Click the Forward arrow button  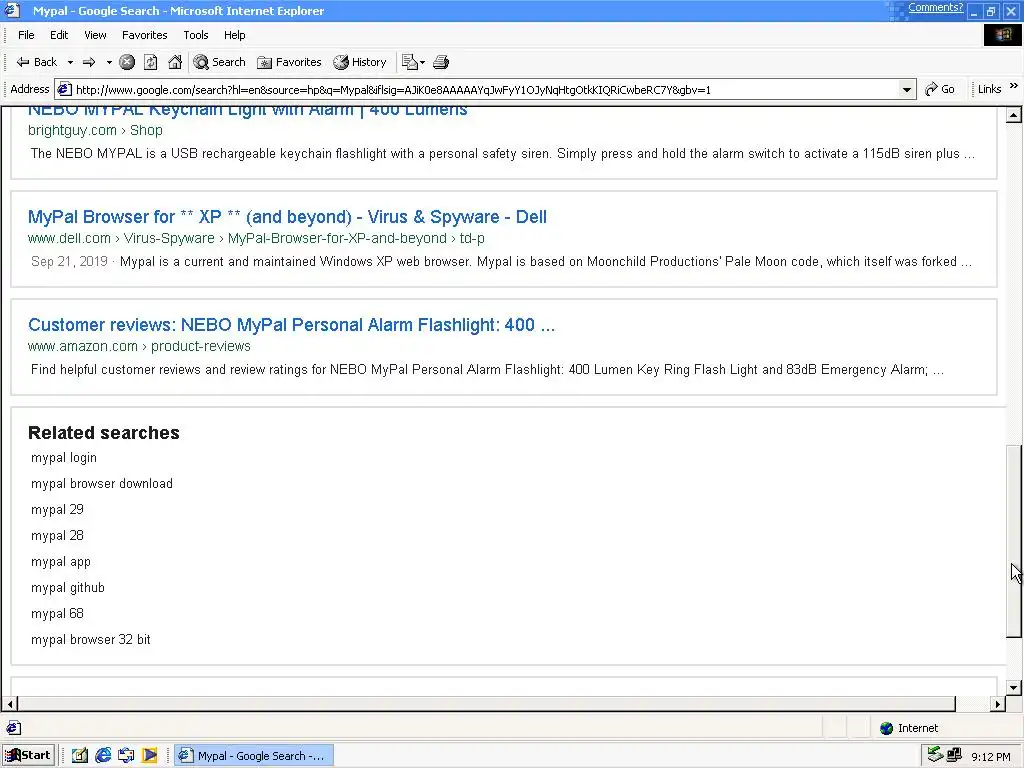pos(89,62)
